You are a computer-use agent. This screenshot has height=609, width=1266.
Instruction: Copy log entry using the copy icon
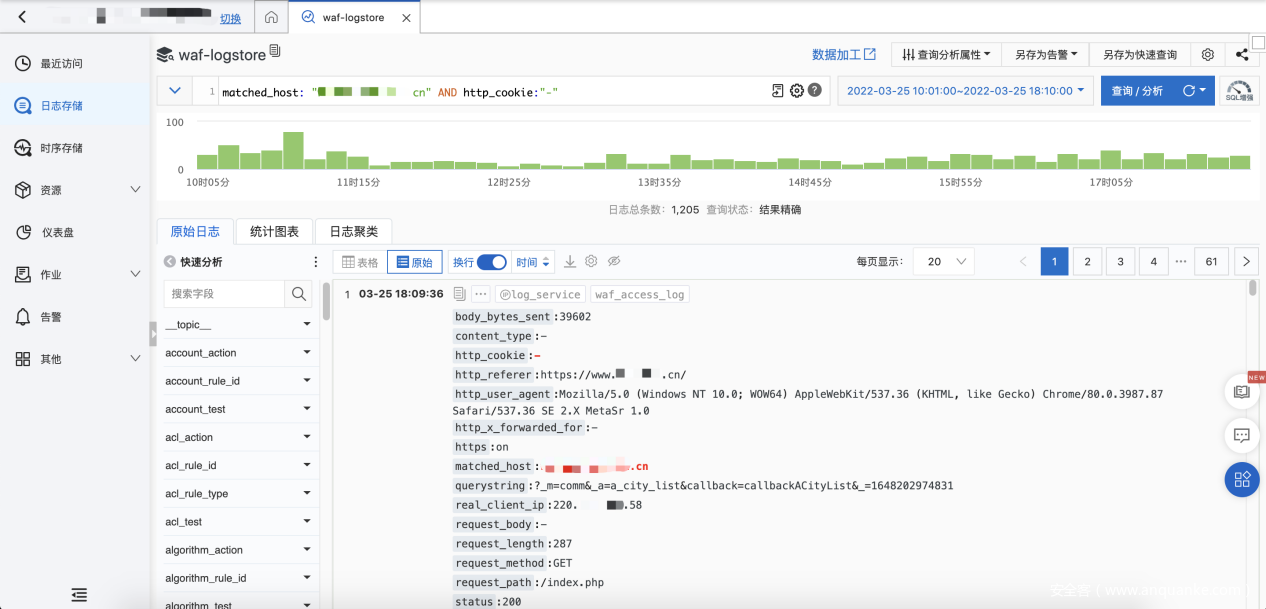(460, 294)
